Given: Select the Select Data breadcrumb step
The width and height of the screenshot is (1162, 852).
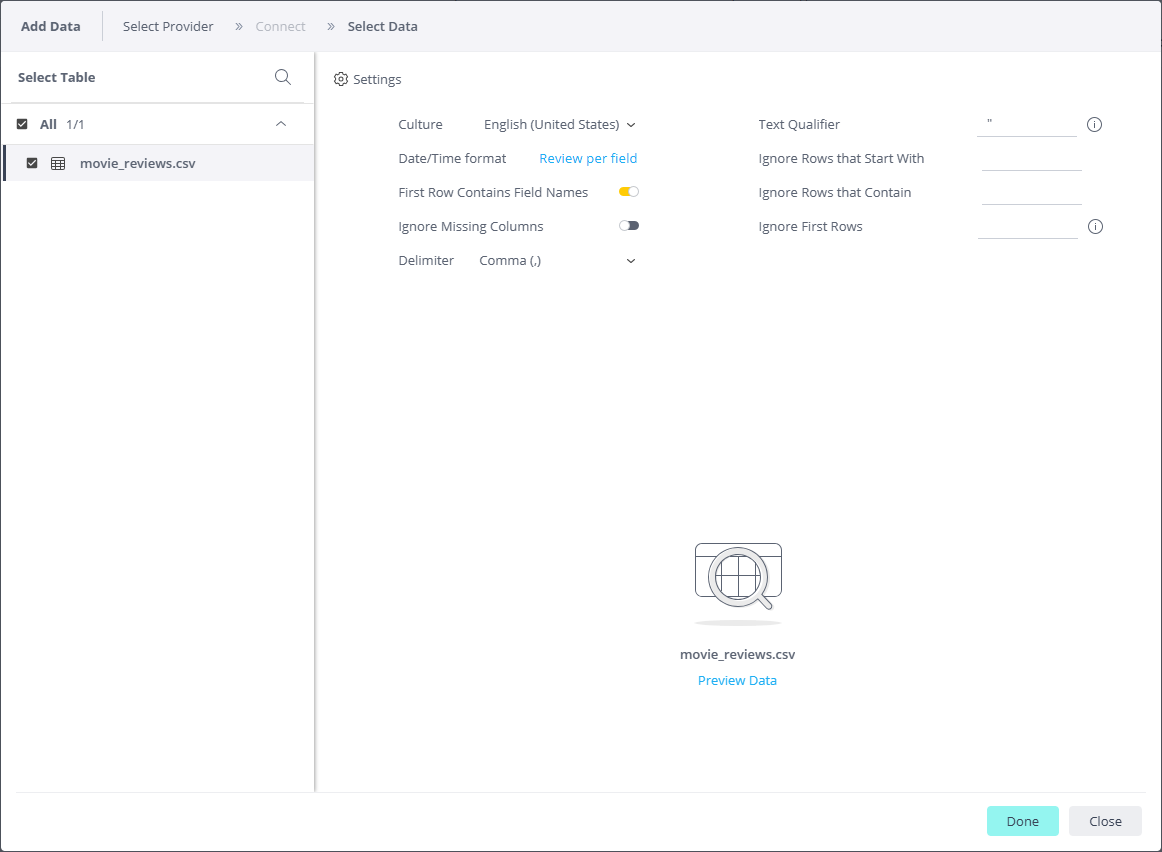Looking at the screenshot, I should coord(382,26).
